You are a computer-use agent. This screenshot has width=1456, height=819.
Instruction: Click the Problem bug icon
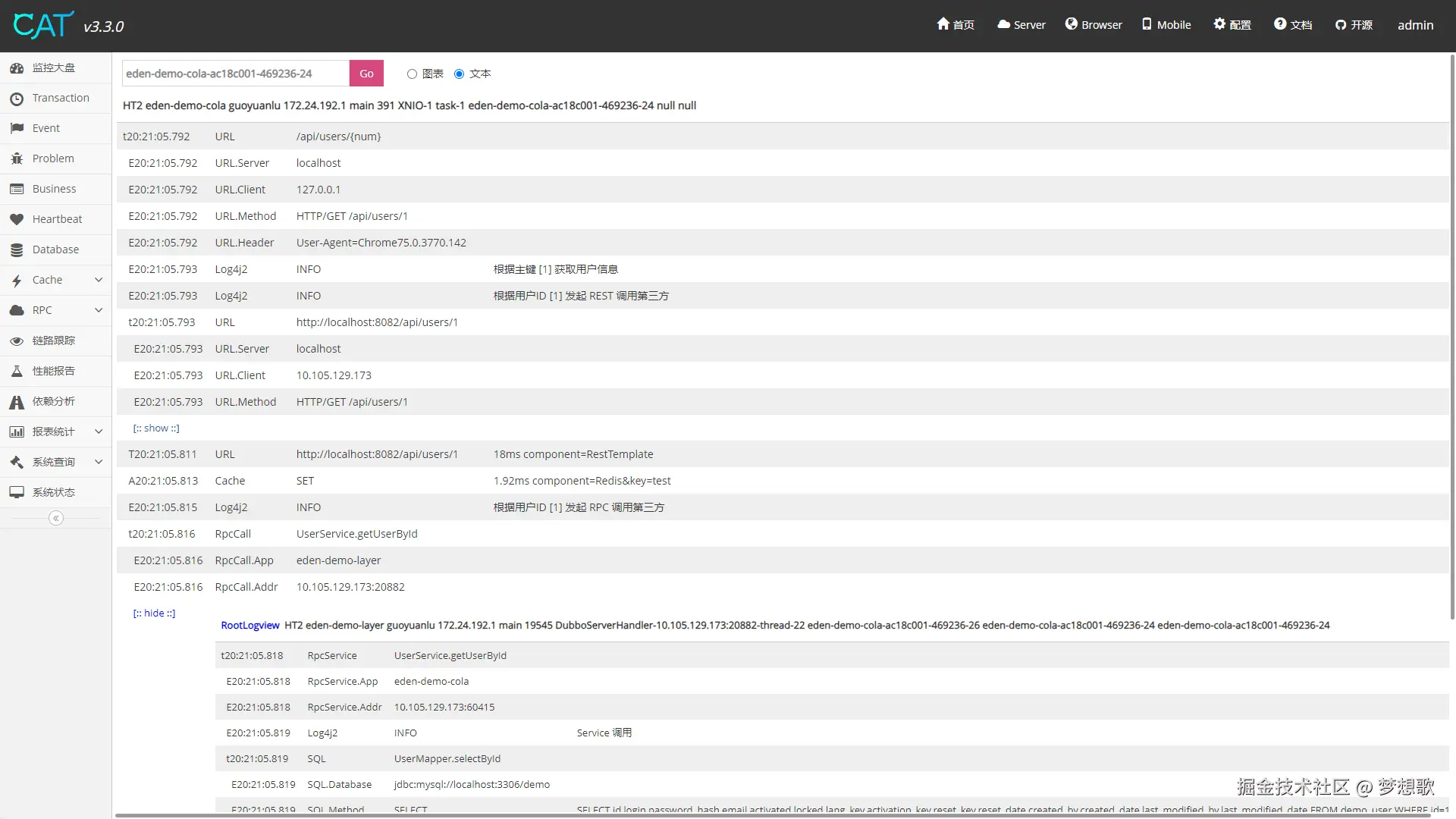pyautogui.click(x=17, y=159)
